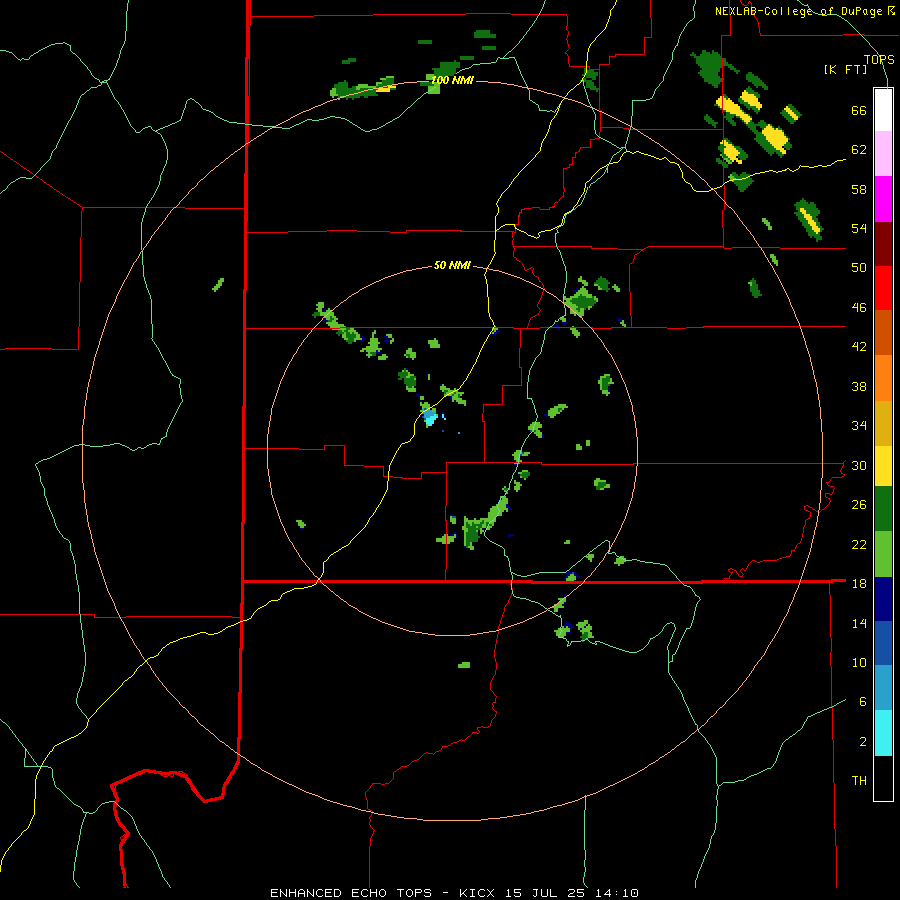Click the white top color swatch in legend
This screenshot has width=900, height=900.
click(883, 110)
